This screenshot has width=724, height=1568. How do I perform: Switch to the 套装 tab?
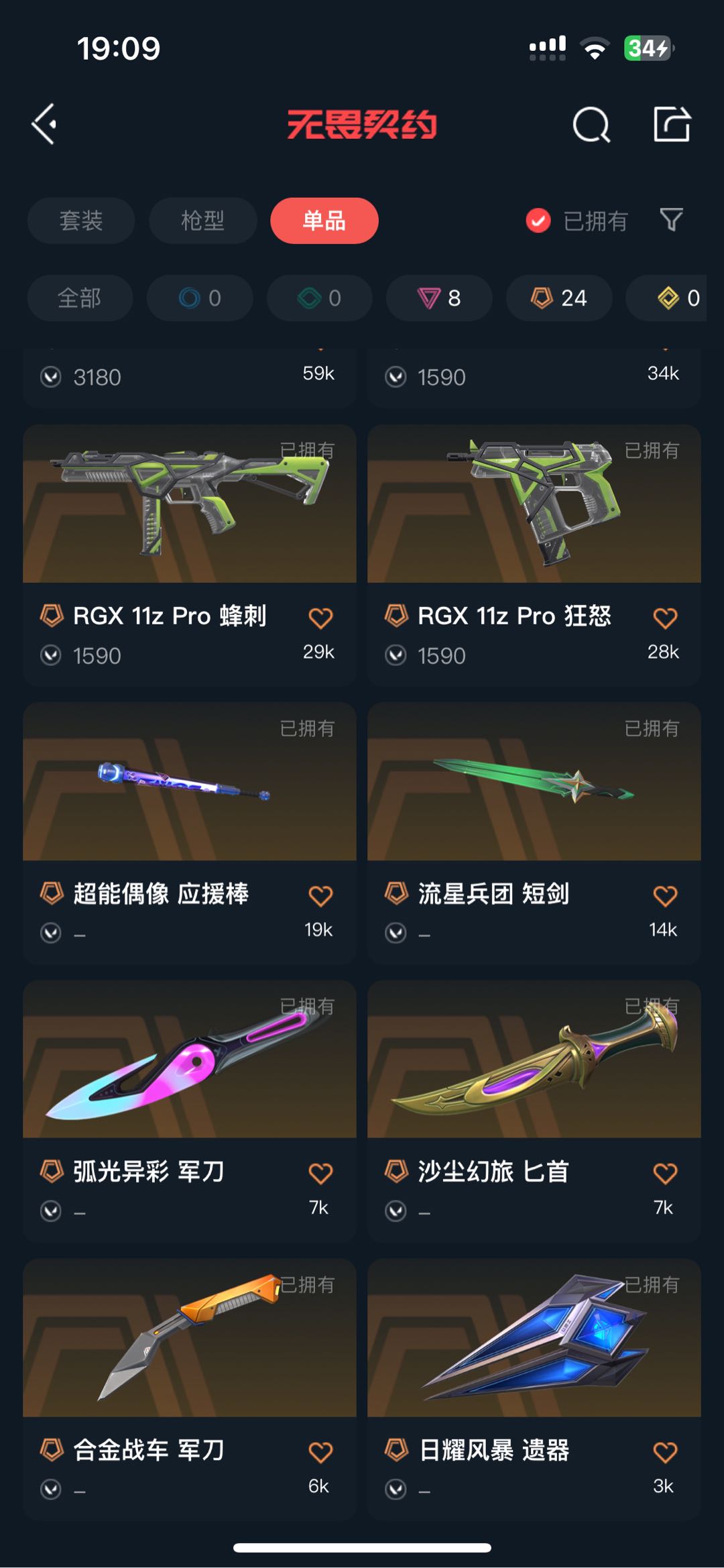pos(81,221)
